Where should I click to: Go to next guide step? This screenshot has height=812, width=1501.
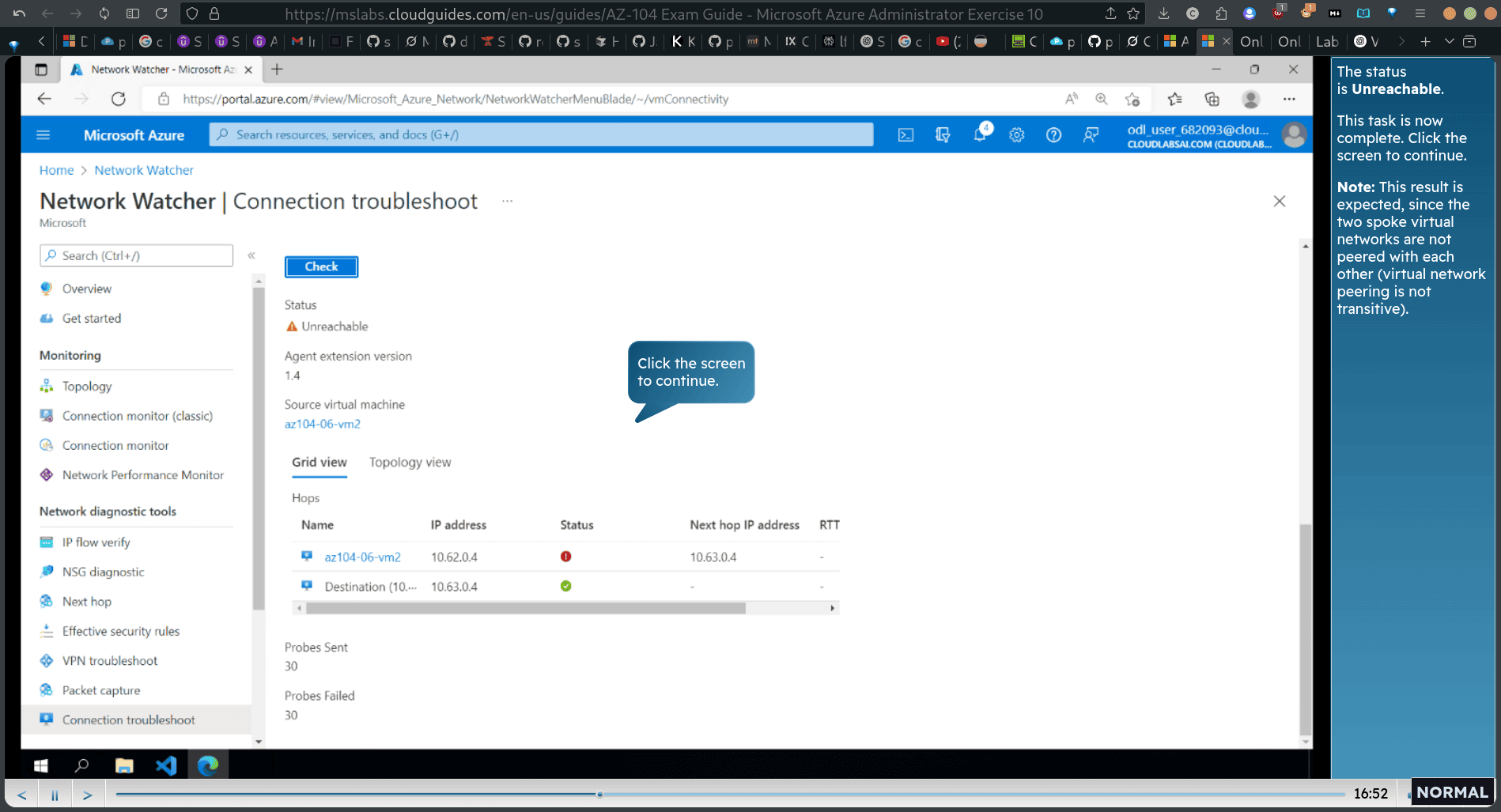click(88, 795)
